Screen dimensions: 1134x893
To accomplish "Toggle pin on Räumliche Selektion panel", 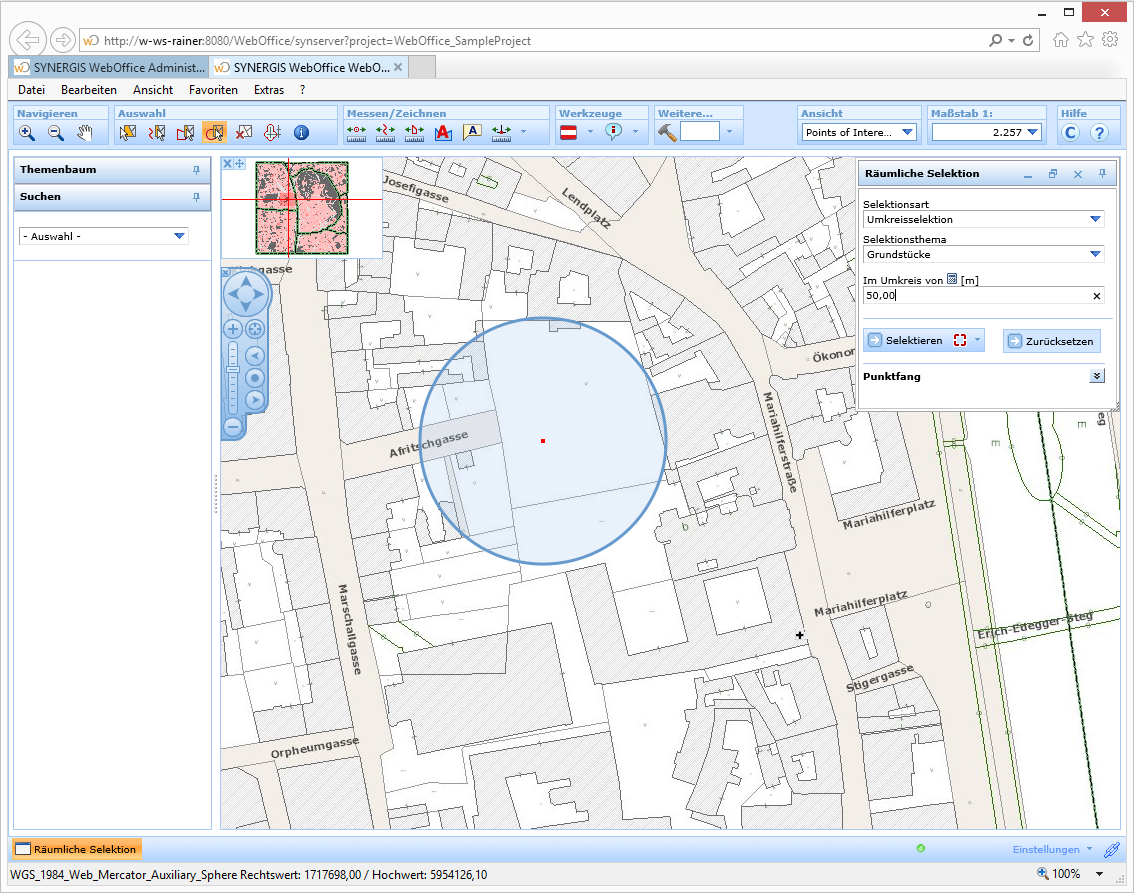I will [x=1102, y=174].
